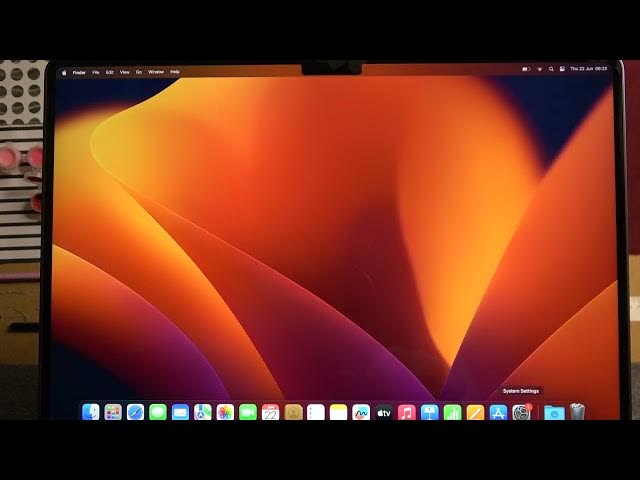Open Reminders in the Dock

pos(316,412)
